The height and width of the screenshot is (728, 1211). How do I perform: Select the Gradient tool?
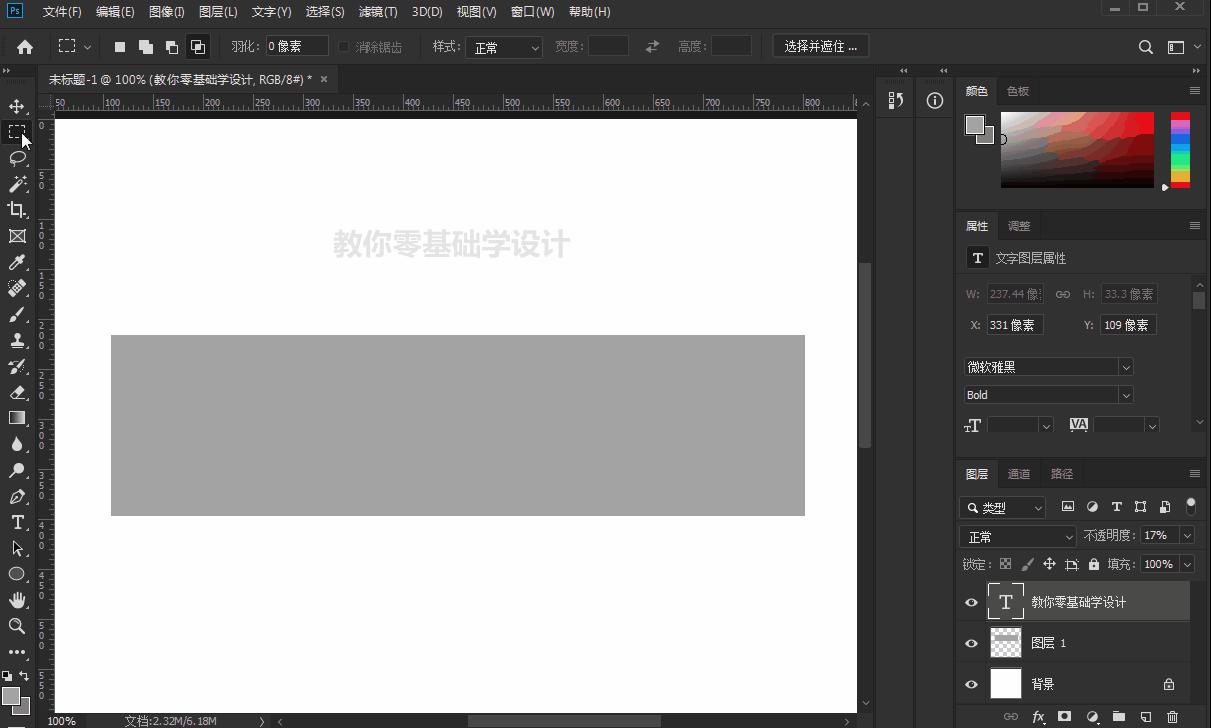(17, 418)
